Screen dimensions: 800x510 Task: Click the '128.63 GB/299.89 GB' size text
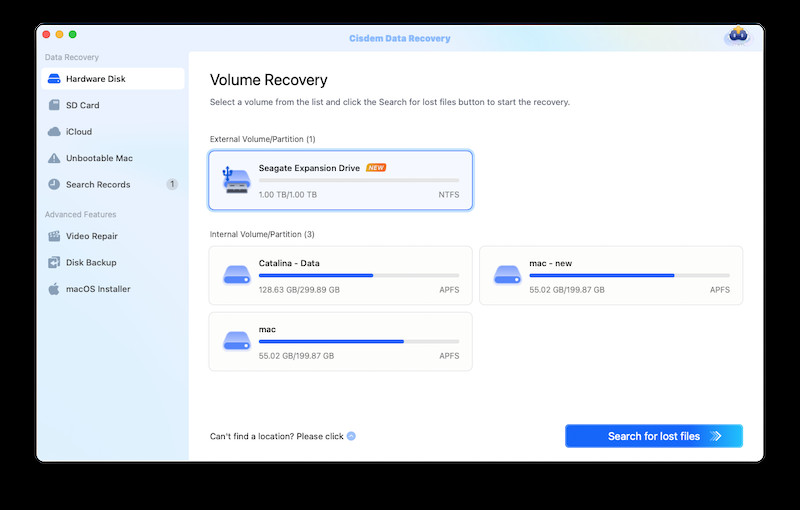pyautogui.click(x=299, y=290)
